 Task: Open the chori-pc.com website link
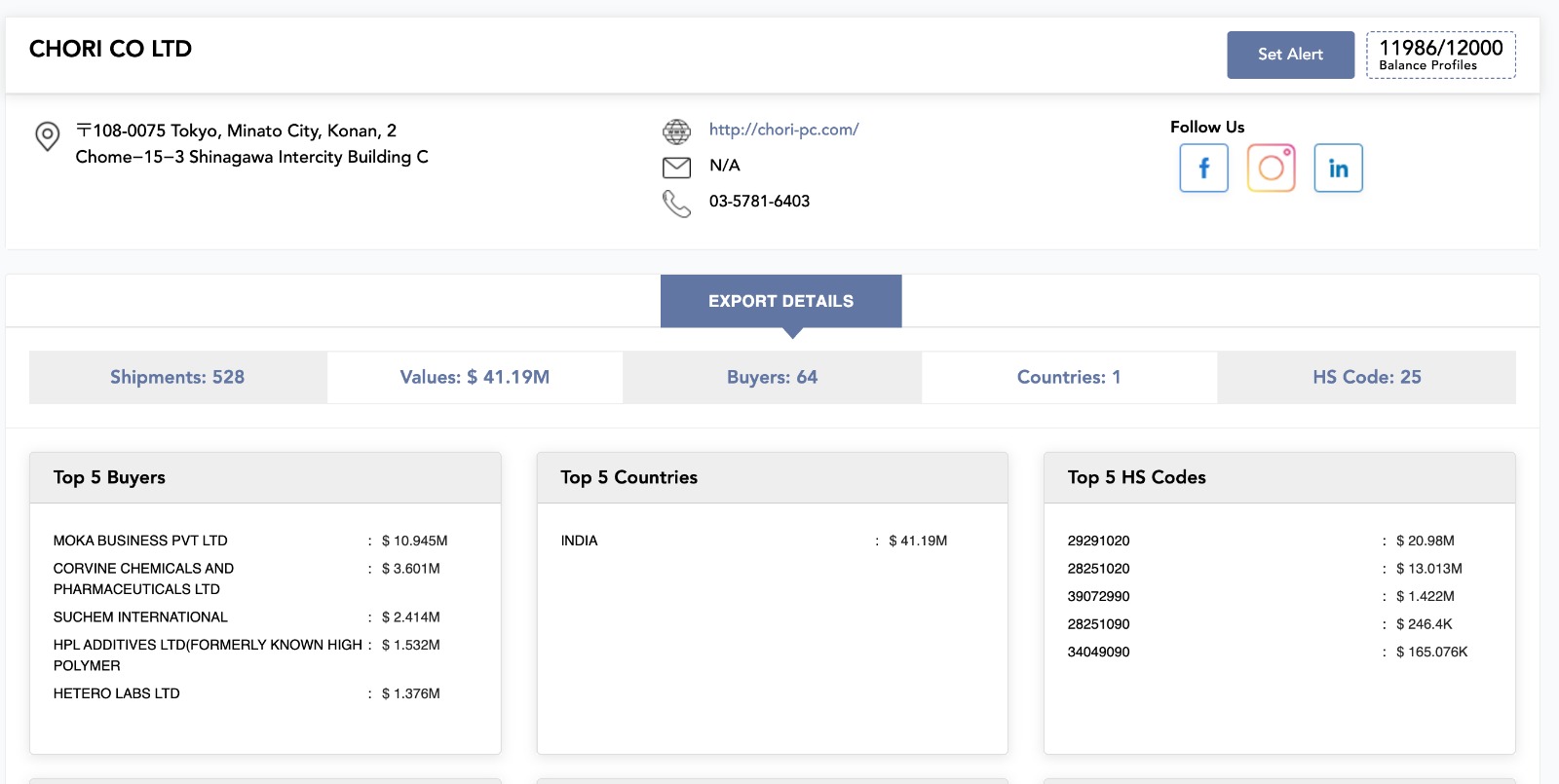[x=783, y=130]
